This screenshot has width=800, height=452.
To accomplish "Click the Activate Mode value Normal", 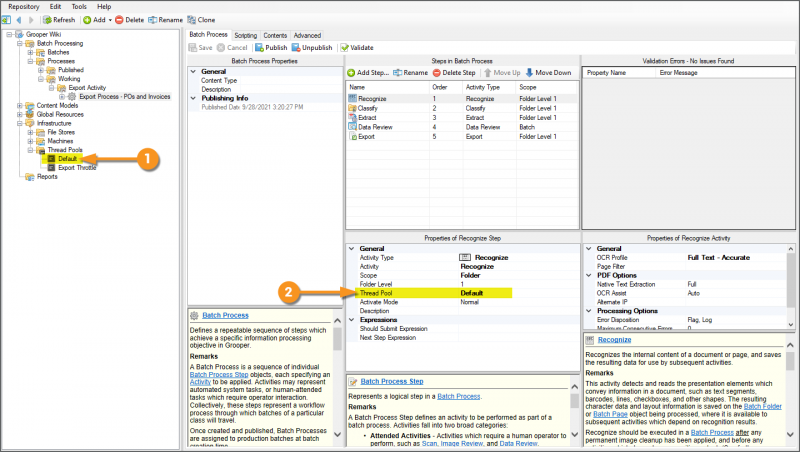I will [469, 302].
